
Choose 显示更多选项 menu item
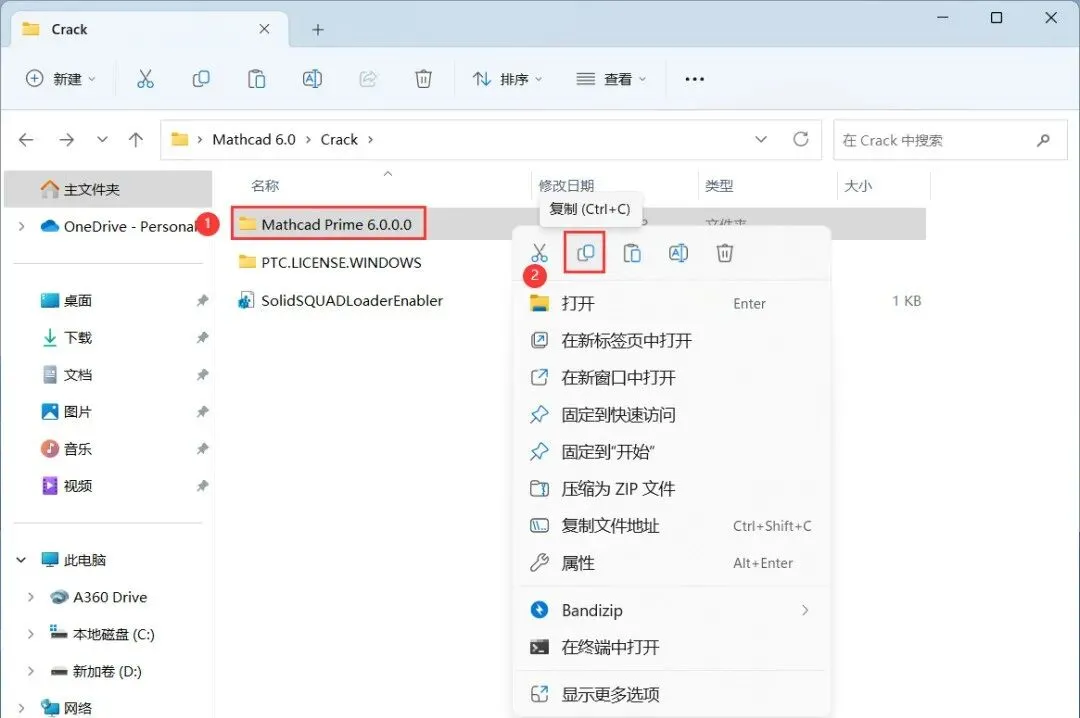pos(672,695)
